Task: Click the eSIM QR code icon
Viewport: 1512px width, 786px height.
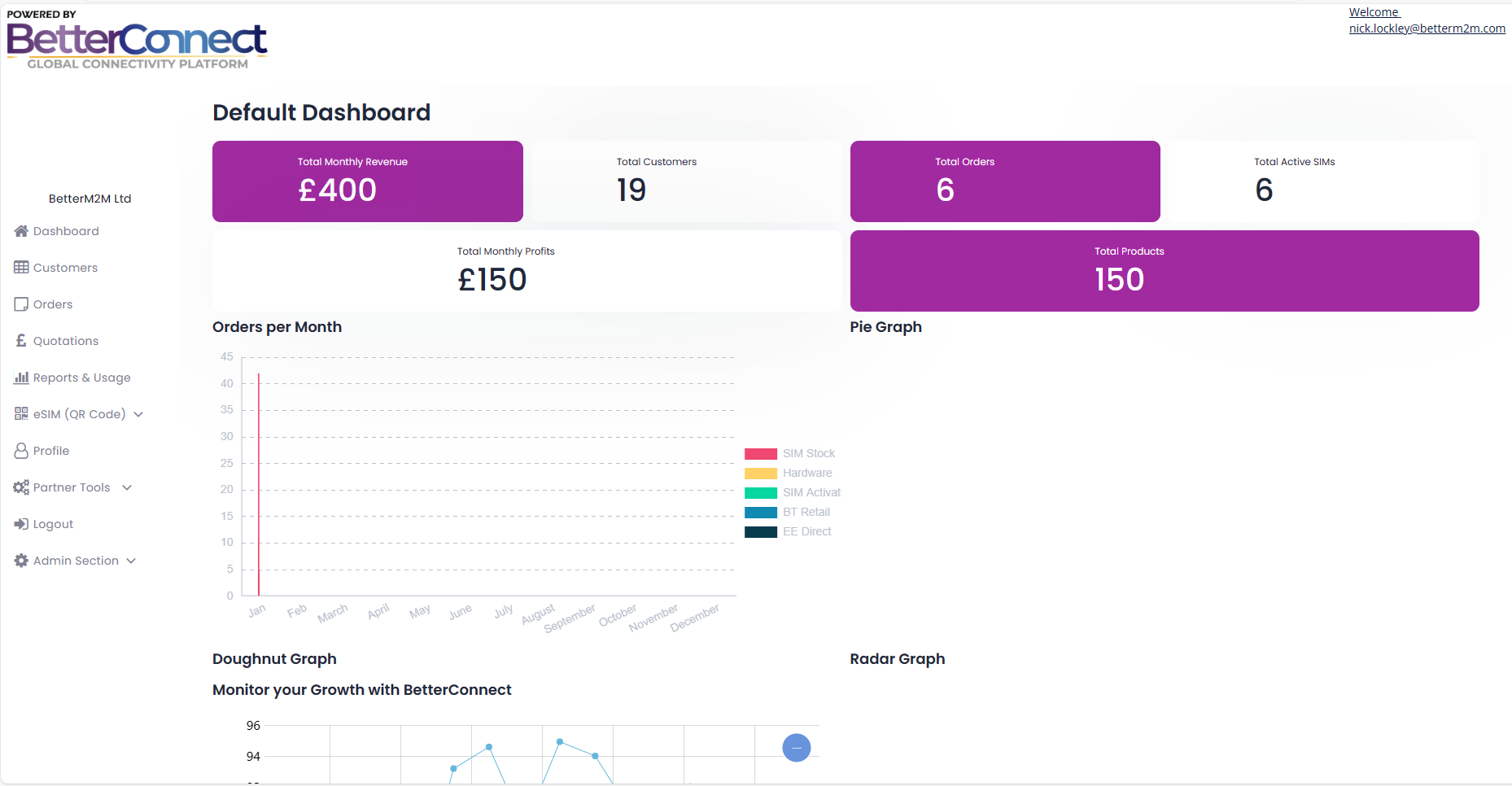Action: pos(21,414)
